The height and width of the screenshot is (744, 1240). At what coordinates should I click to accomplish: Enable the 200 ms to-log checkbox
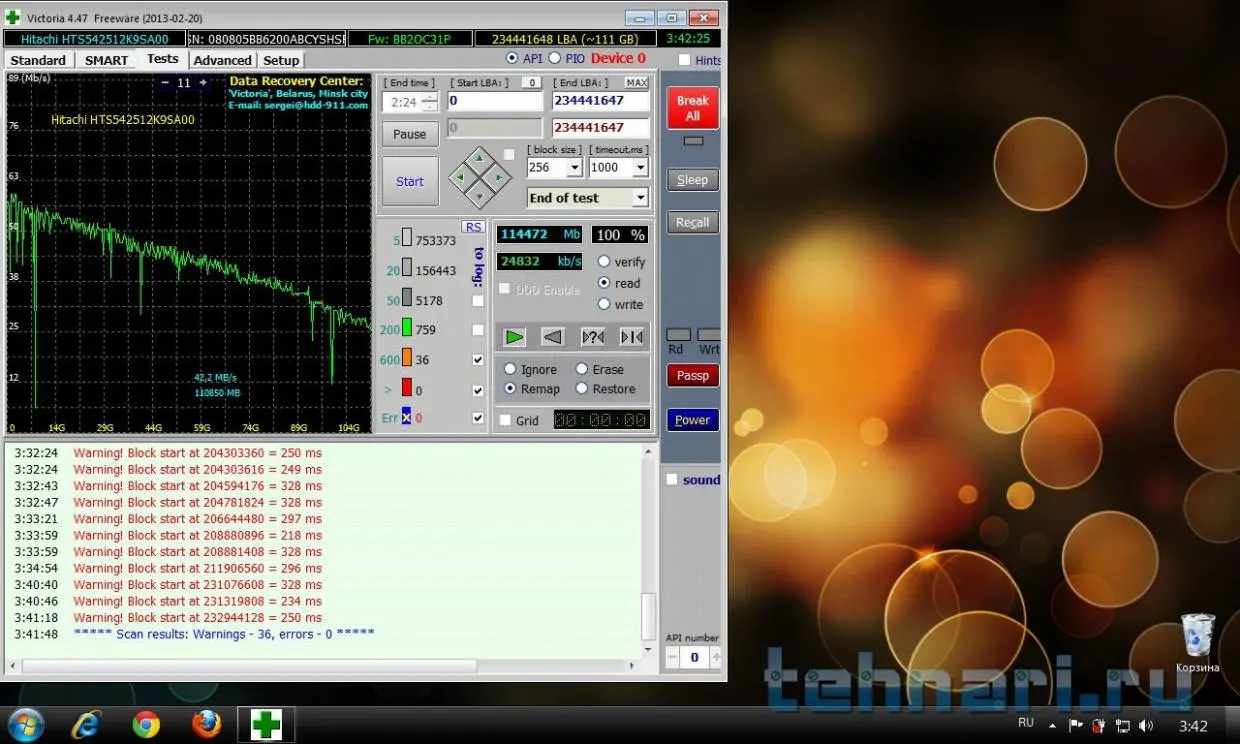tap(478, 330)
